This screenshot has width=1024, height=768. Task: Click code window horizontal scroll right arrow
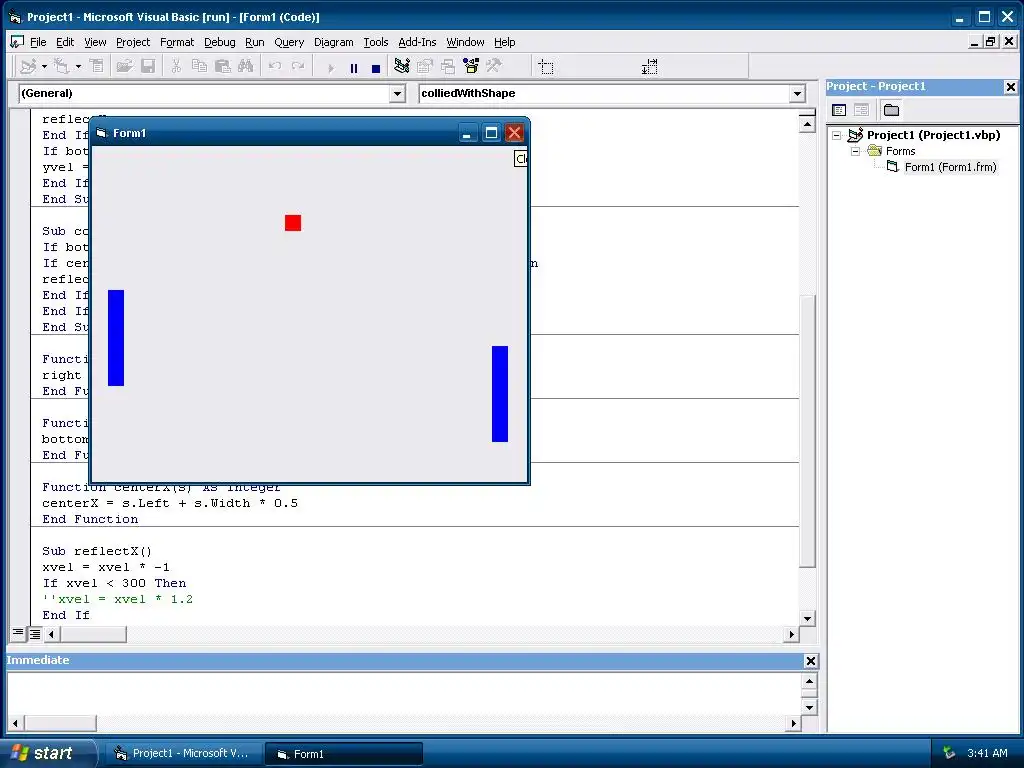(x=792, y=633)
